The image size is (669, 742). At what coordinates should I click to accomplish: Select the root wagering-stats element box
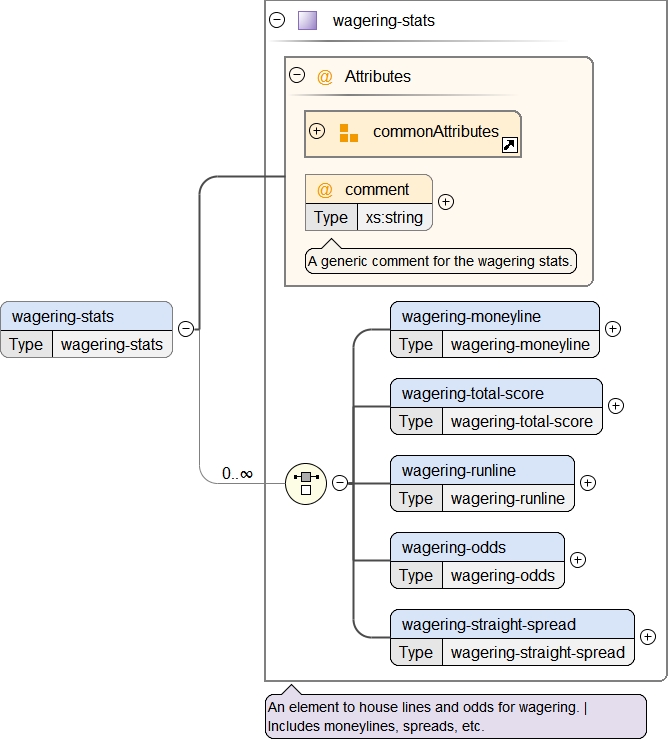86,317
